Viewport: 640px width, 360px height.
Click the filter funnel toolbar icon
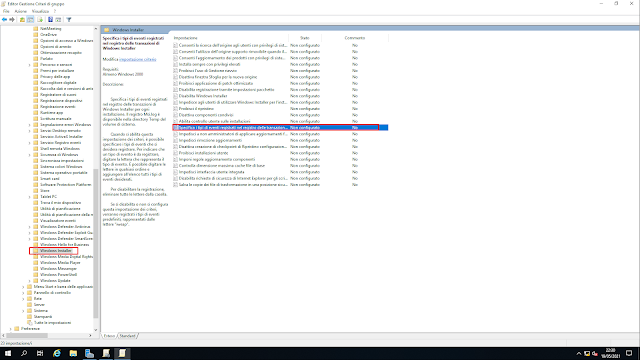click(69, 20)
